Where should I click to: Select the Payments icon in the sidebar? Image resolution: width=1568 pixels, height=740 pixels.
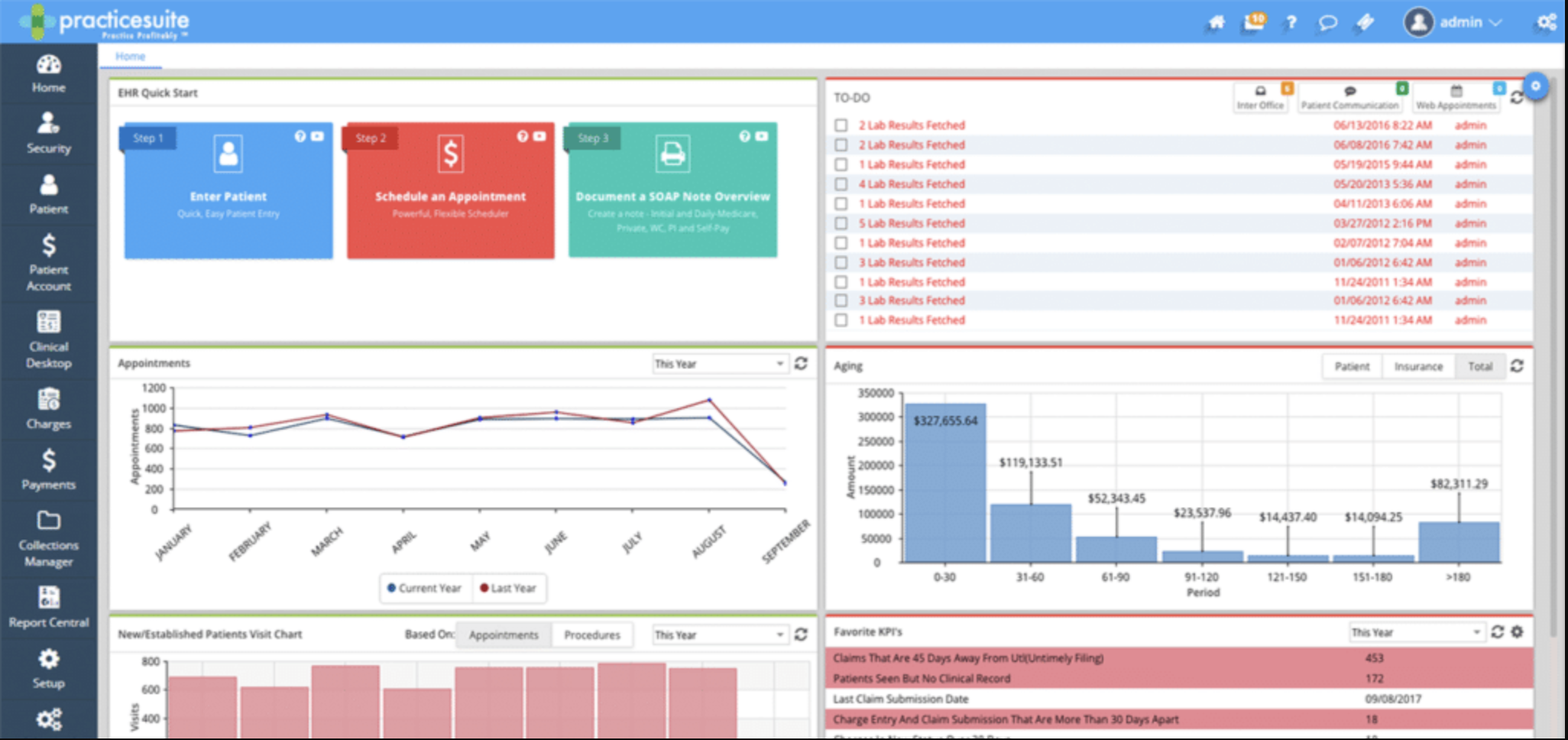click(48, 469)
